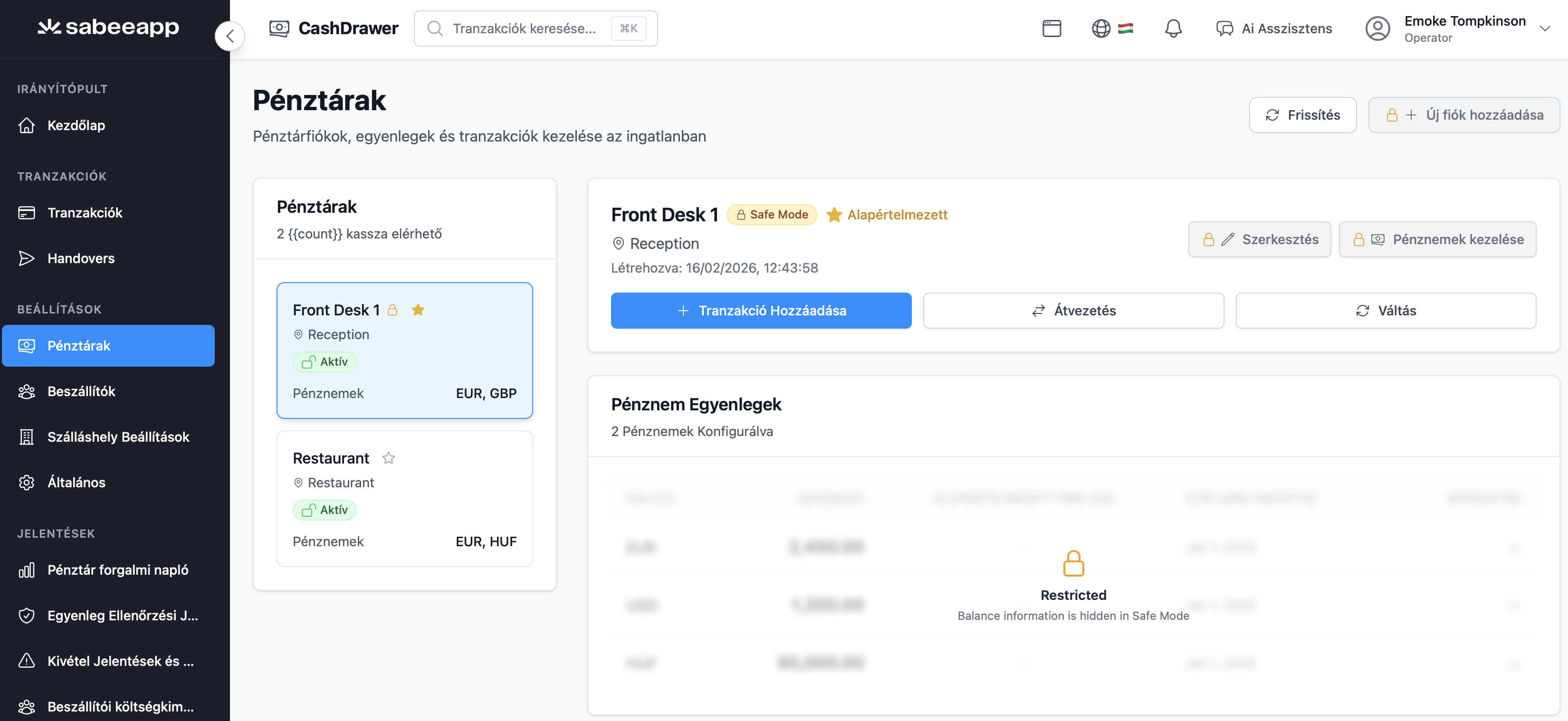Screen dimensions: 1568x721
Task: Open the Ai Asszisztens chat
Action: pyautogui.click(x=1273, y=28)
